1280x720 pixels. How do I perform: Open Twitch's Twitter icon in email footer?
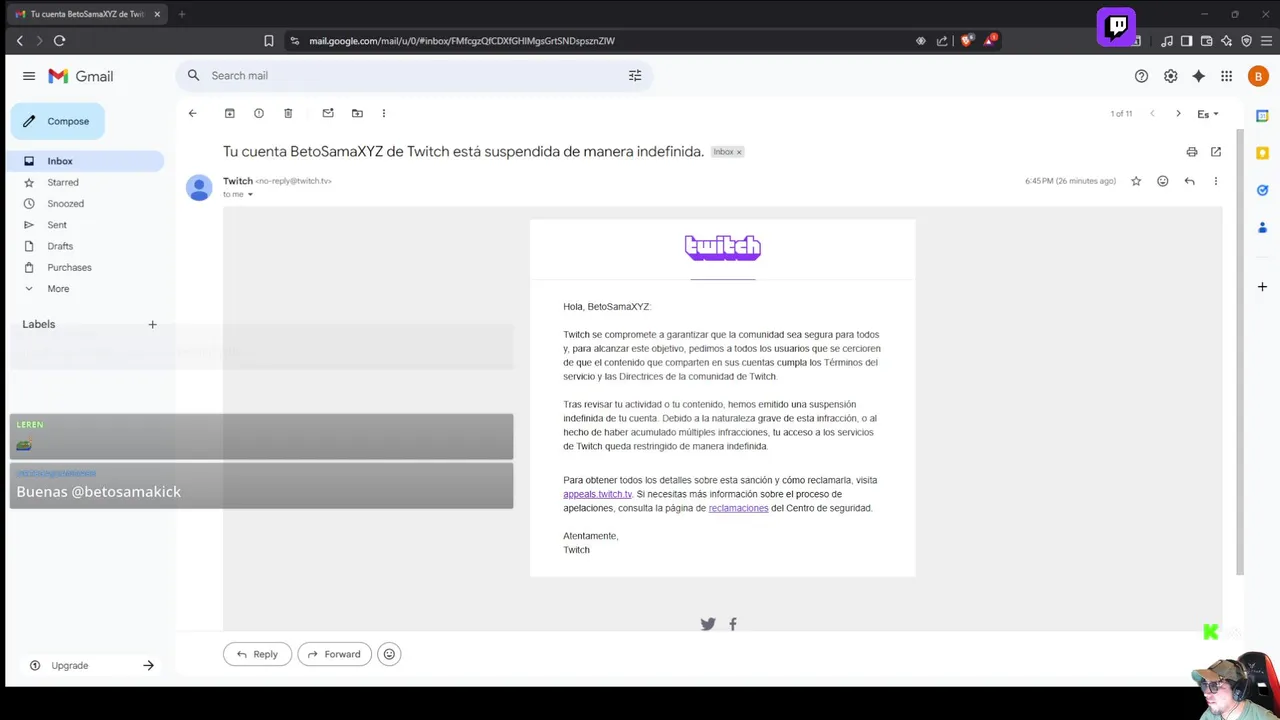click(708, 624)
